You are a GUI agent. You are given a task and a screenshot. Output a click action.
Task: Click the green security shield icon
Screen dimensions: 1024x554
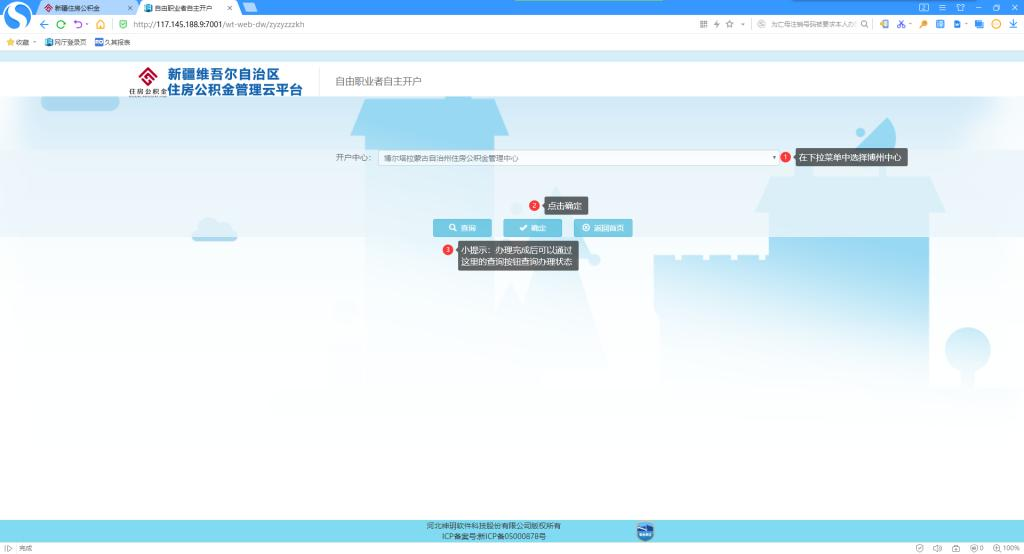coord(123,24)
